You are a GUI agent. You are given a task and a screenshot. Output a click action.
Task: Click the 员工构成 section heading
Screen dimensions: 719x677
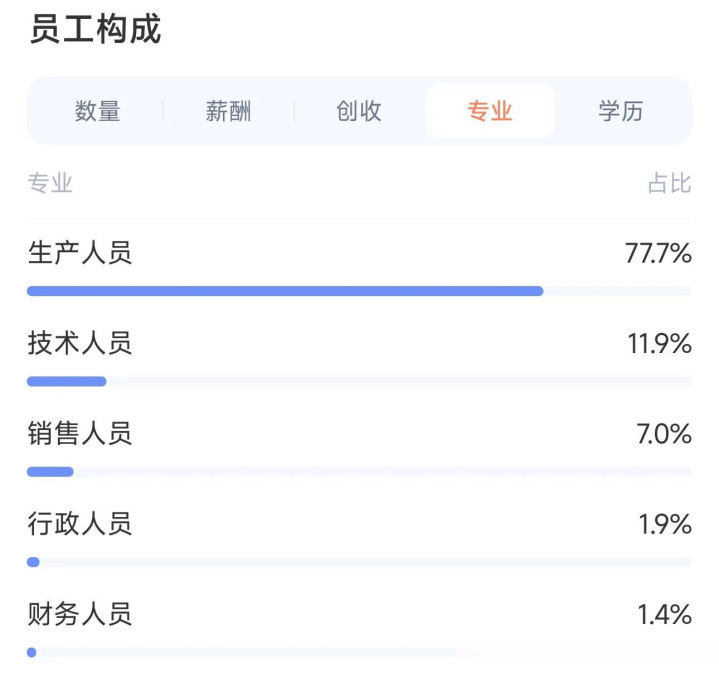tap(95, 30)
